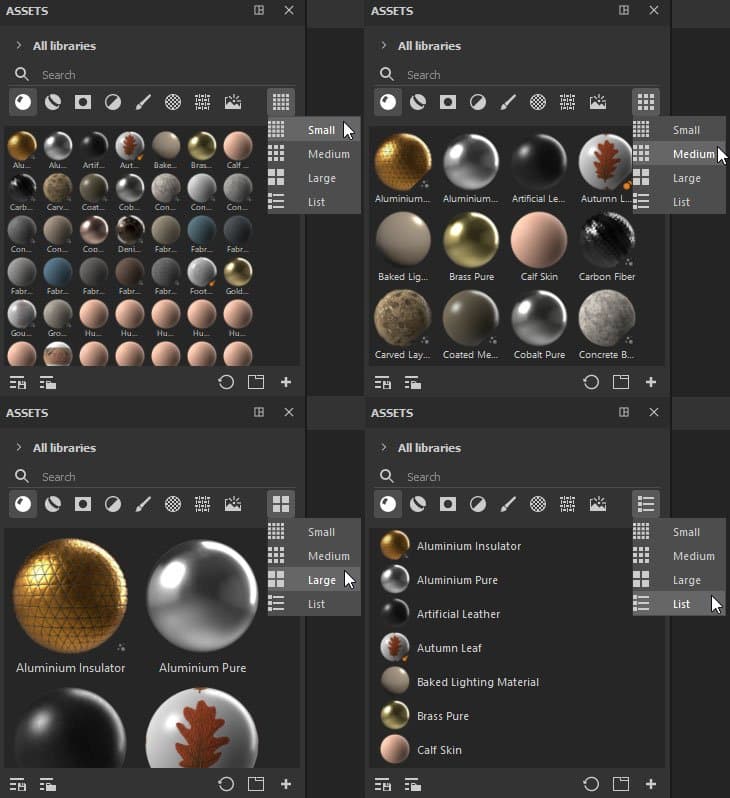Click Search field in top-left Assets panel
This screenshot has width=730, height=798.
(153, 75)
